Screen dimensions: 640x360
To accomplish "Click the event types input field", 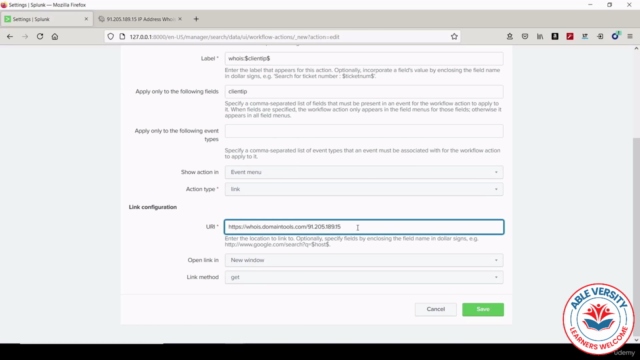I will click(x=364, y=131).
